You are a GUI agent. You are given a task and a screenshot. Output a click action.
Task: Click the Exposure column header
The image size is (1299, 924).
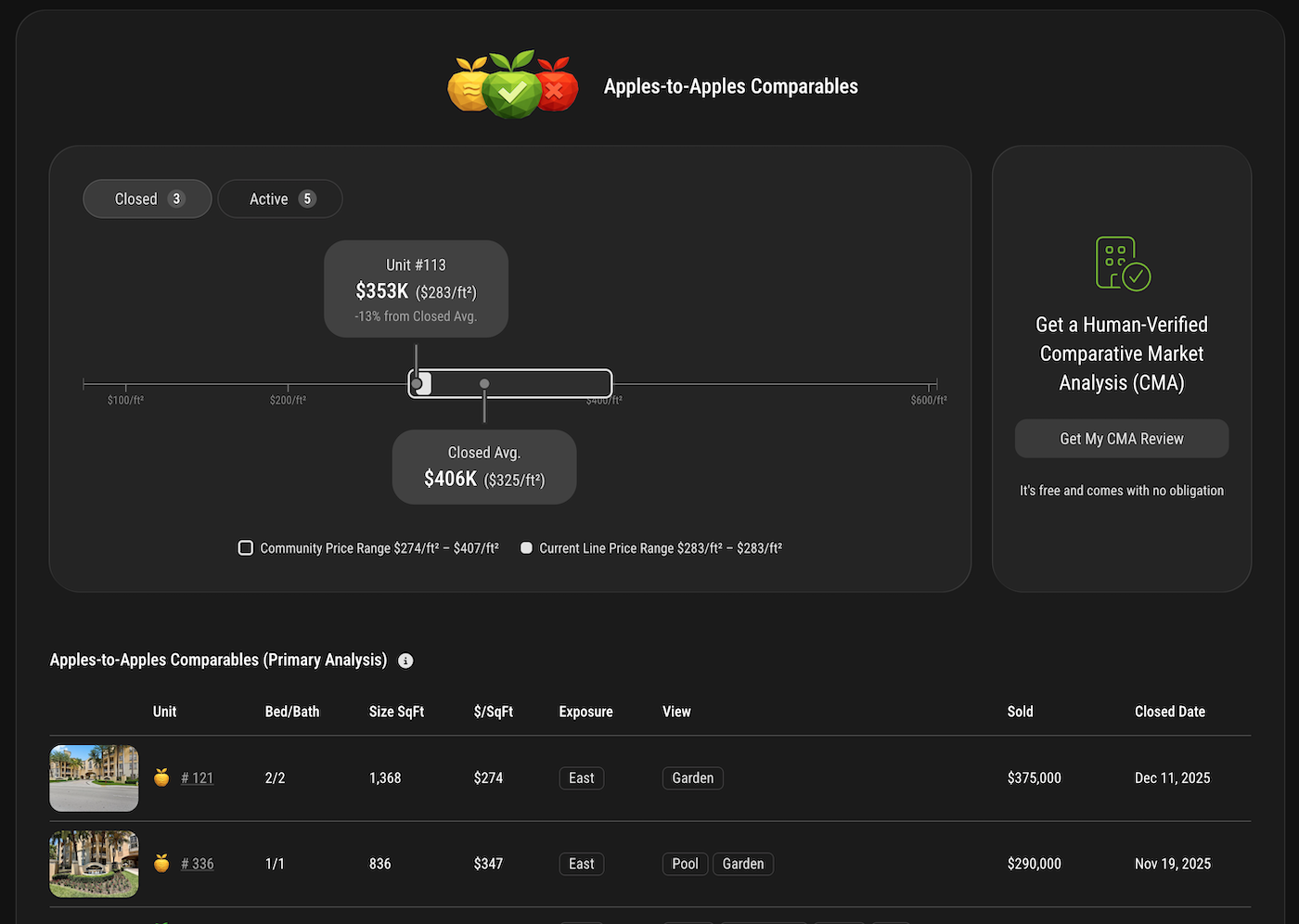(585, 712)
